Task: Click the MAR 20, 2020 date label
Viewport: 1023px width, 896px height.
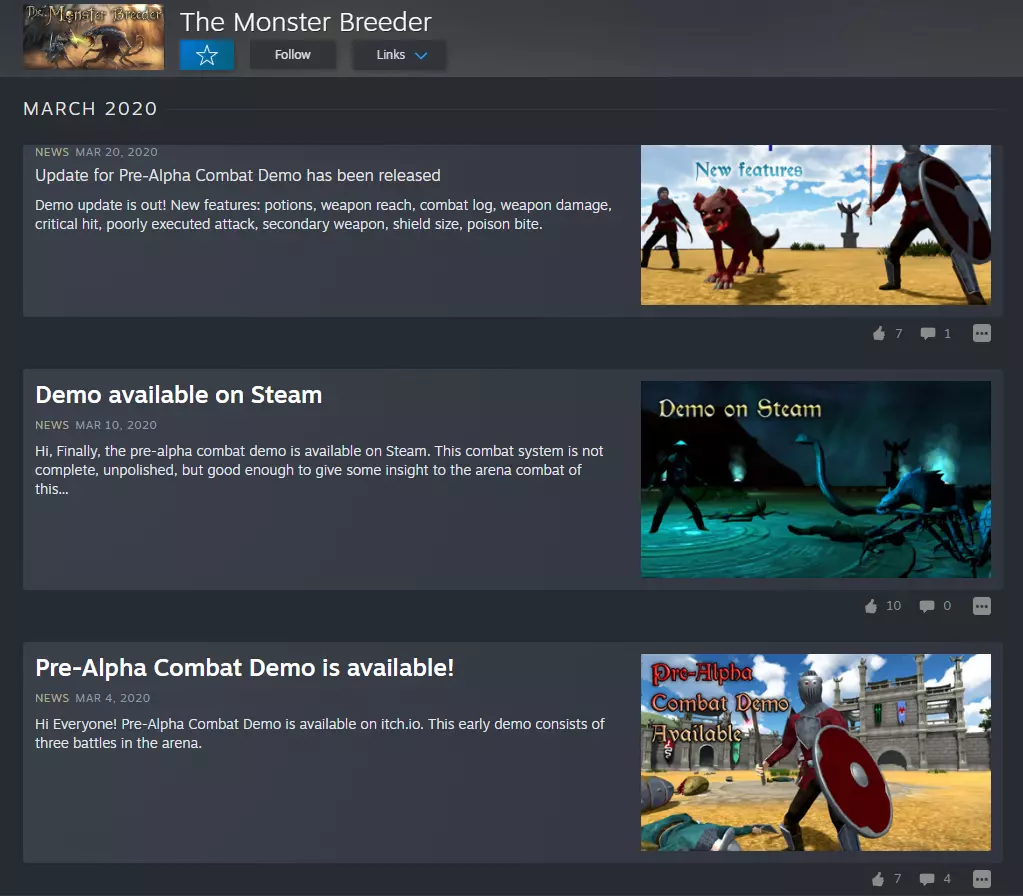Action: click(x=116, y=152)
